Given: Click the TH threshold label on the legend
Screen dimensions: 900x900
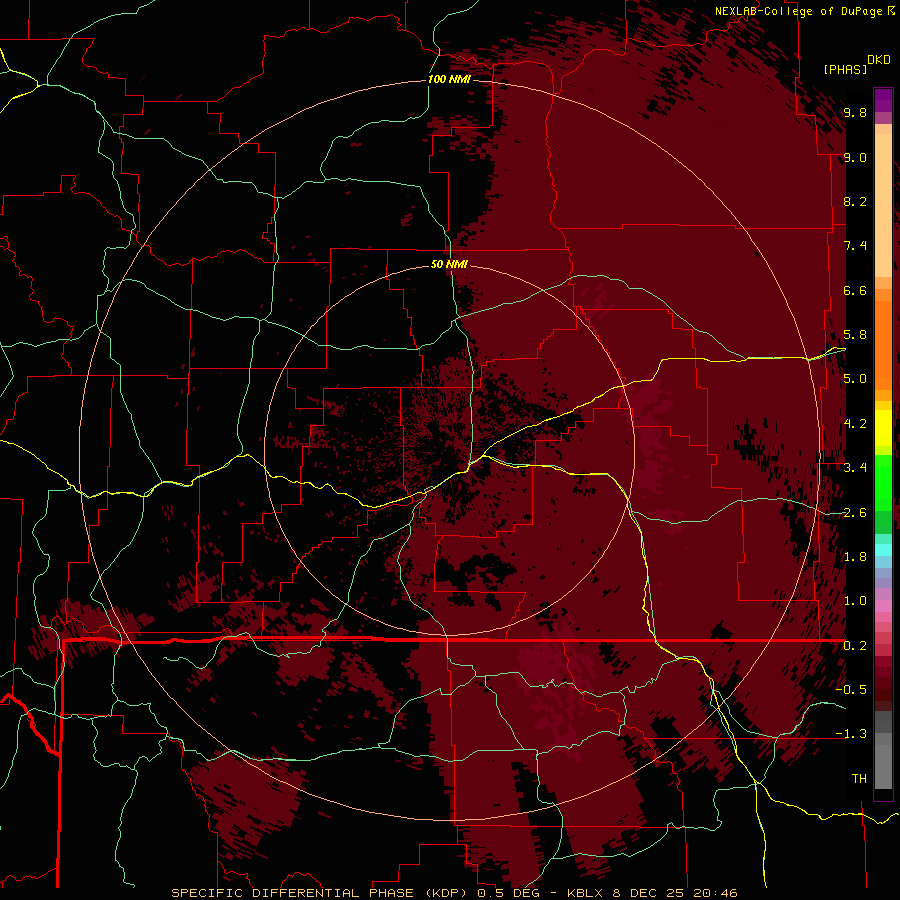Looking at the screenshot, I should coord(859,779).
